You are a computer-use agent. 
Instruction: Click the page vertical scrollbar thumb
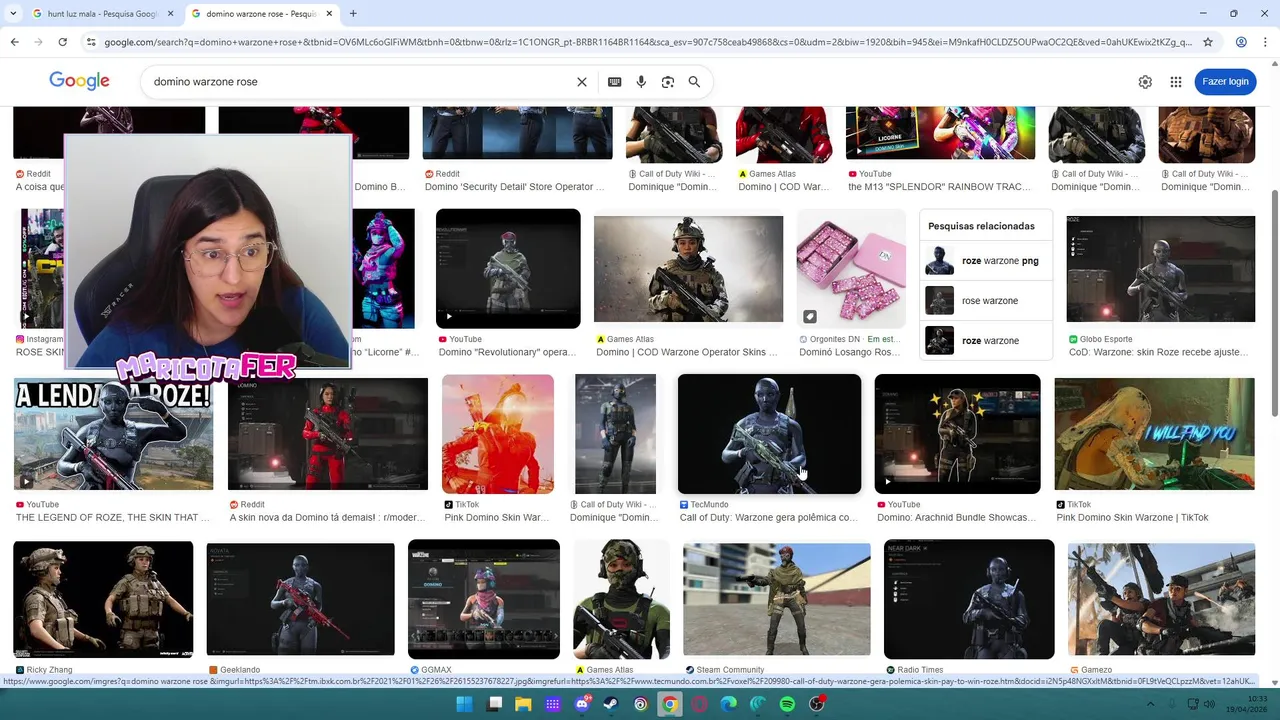[1274, 303]
